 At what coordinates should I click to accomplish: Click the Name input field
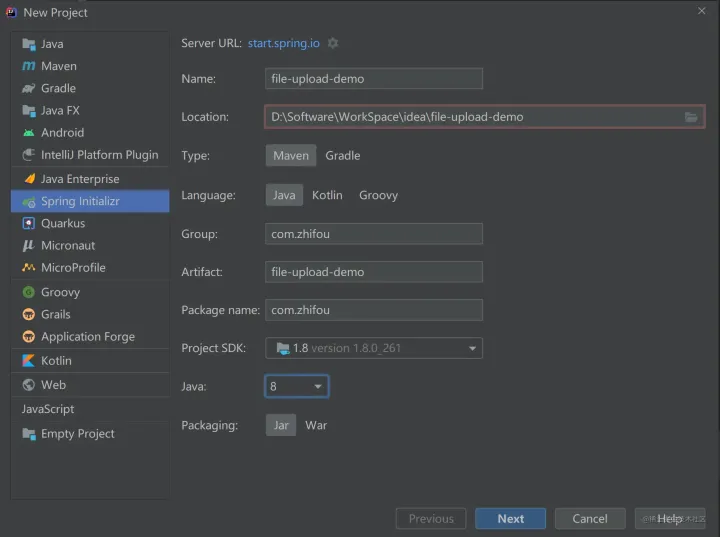tap(374, 79)
